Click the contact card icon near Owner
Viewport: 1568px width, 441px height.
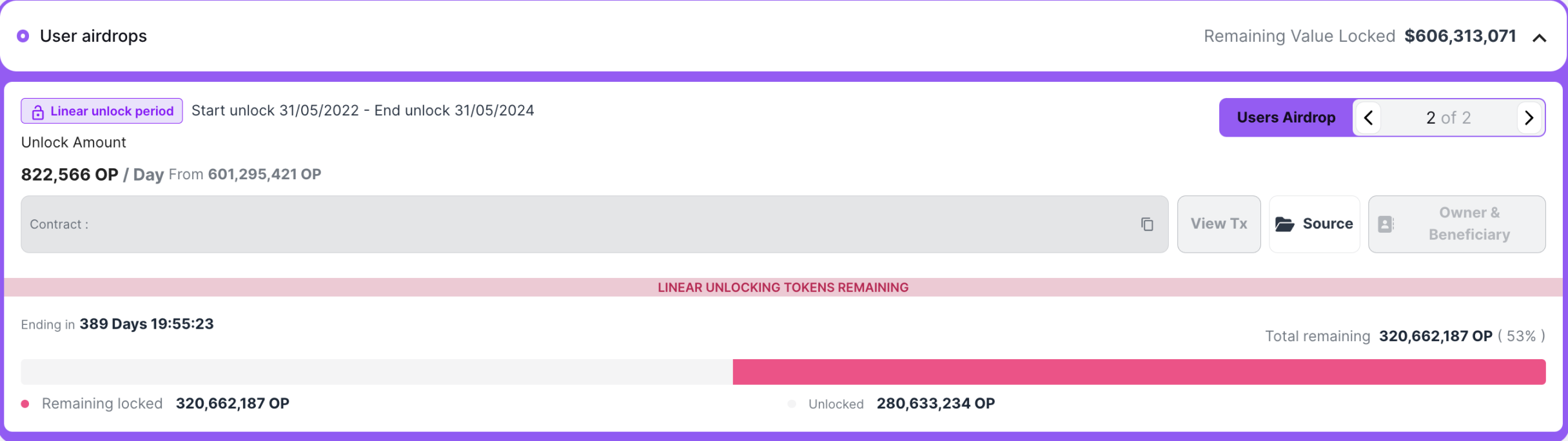(1386, 224)
